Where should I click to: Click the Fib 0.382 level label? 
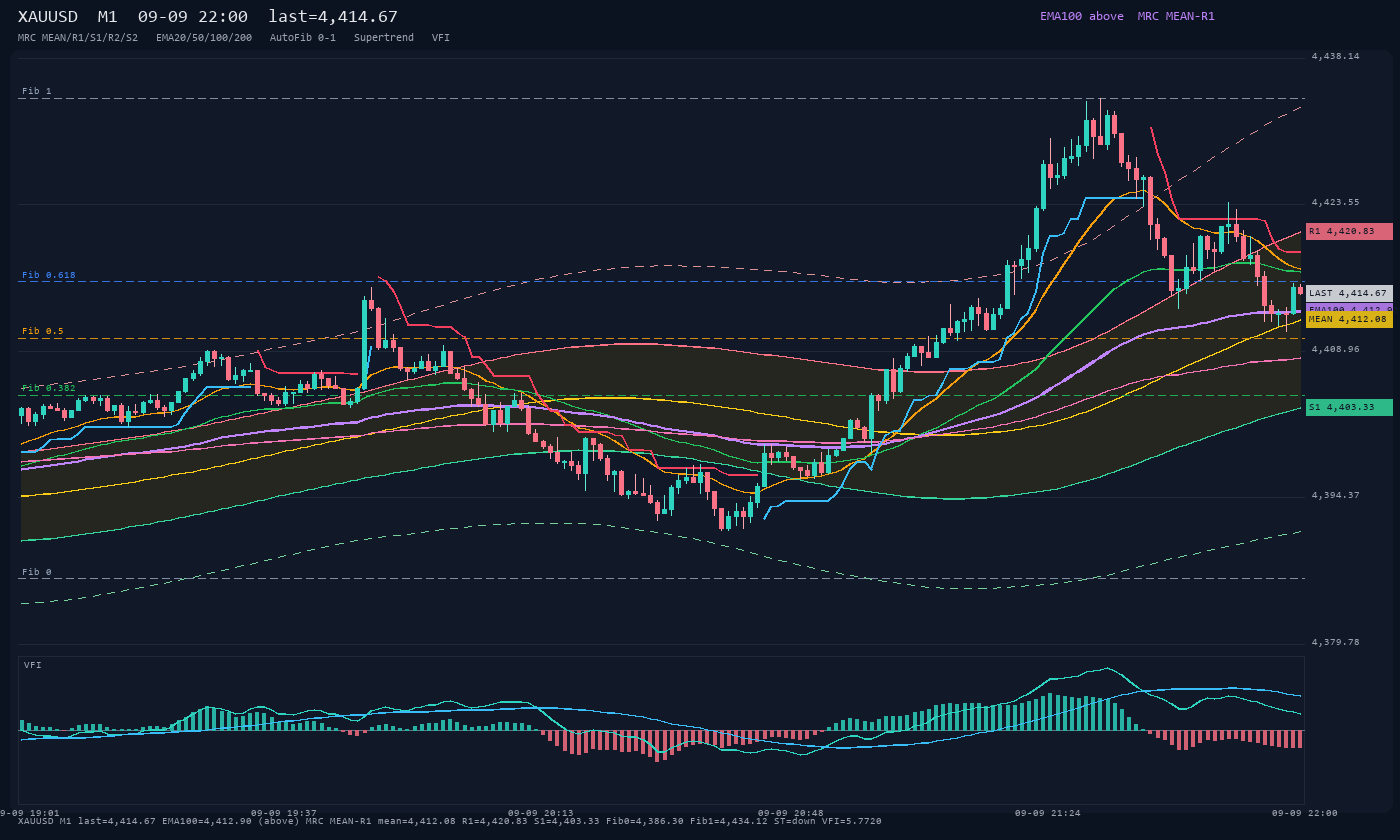pyautogui.click(x=49, y=388)
